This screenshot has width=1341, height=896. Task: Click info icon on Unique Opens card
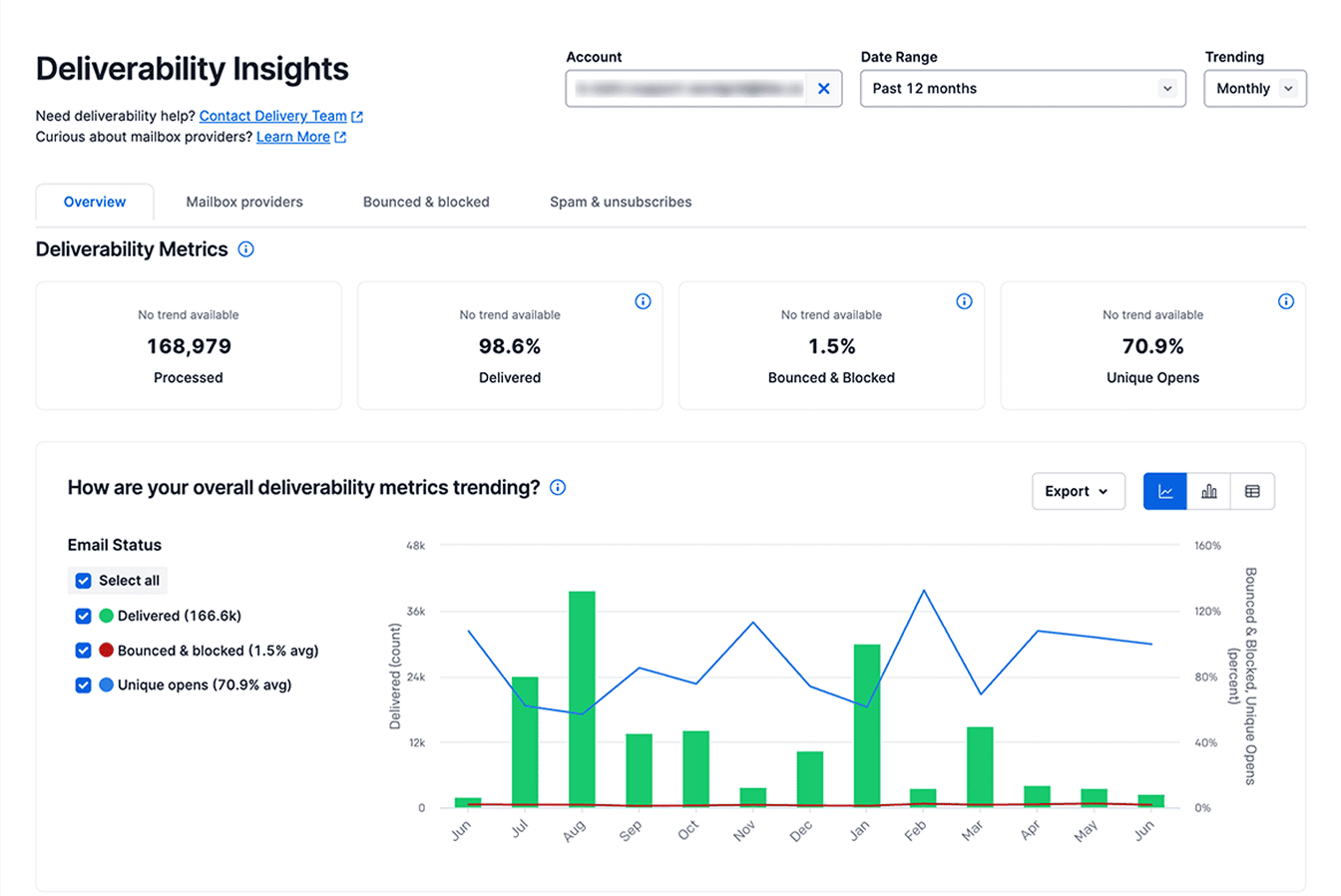pos(1285,301)
